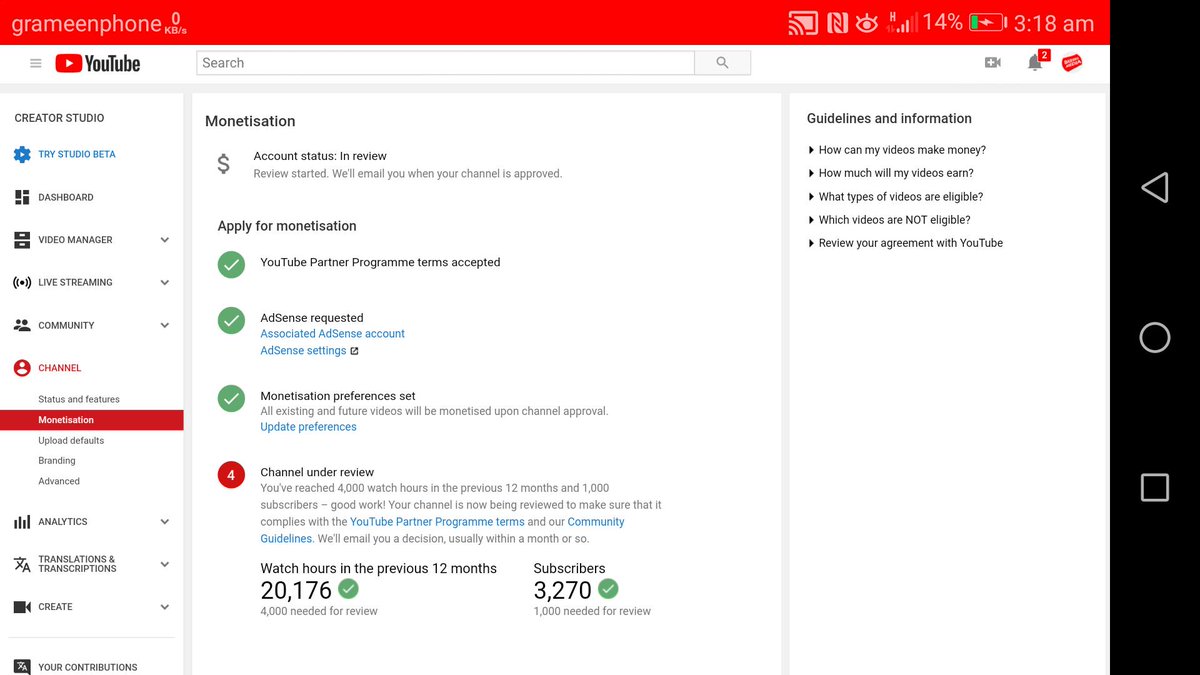Screen dimensions: 1200x675
Task: Expand the Translations & Transcriptions chevron
Action: [x=165, y=564]
